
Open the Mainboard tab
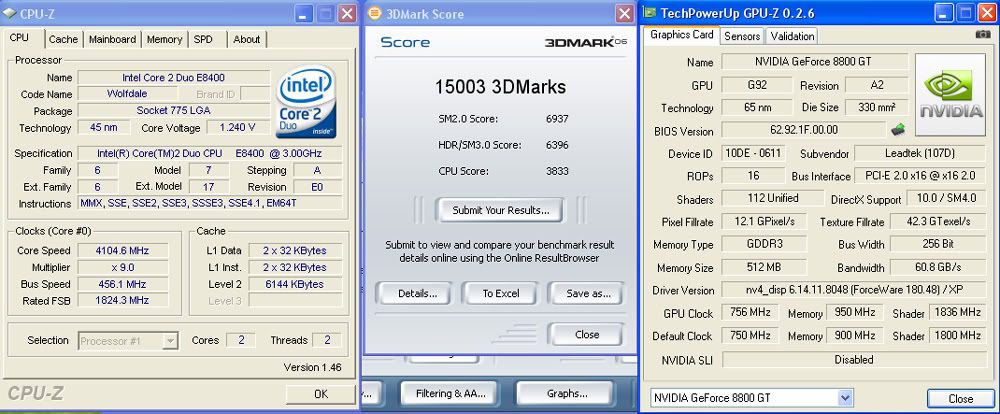[112, 40]
